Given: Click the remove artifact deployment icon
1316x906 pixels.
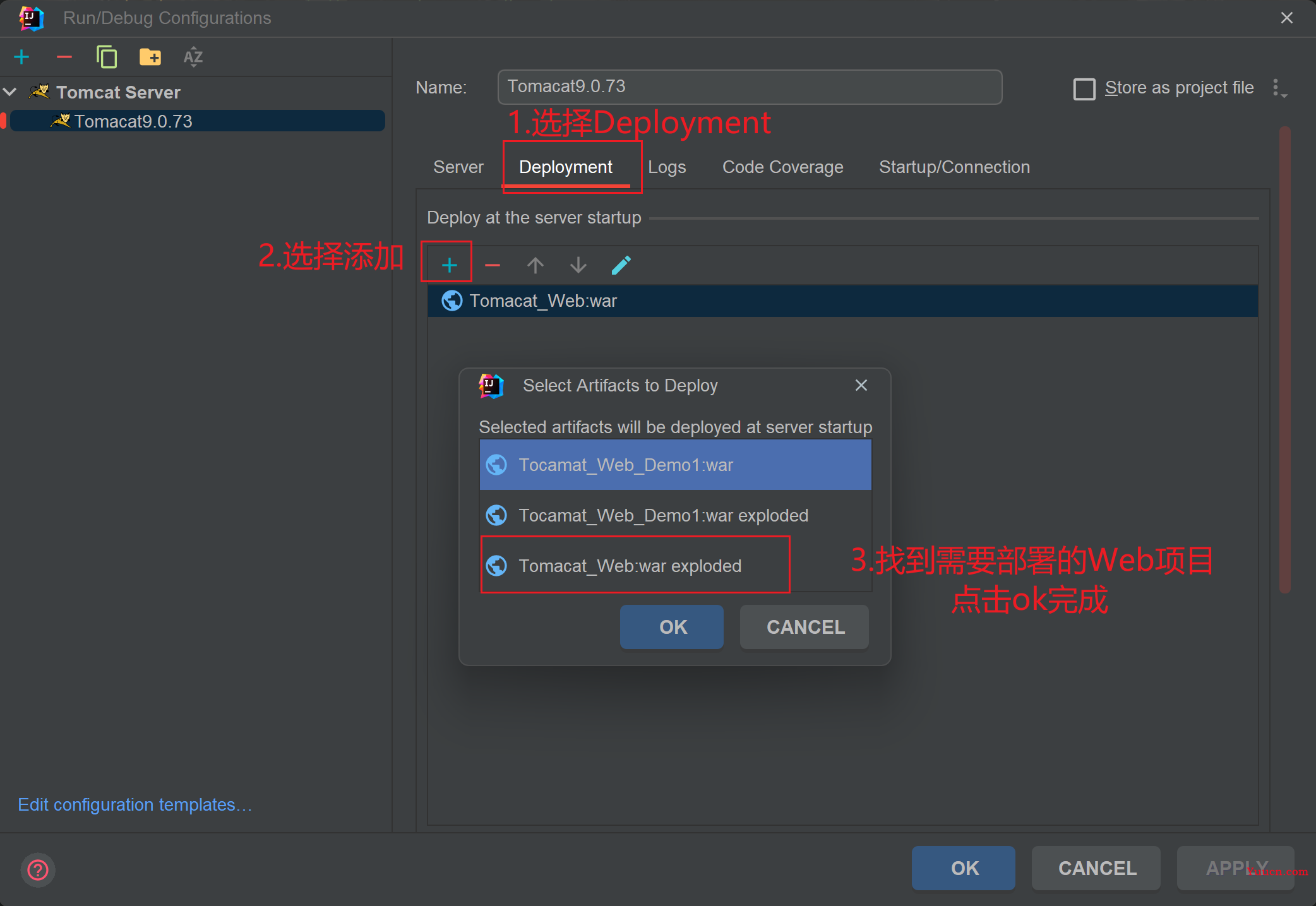Looking at the screenshot, I should pyautogui.click(x=494, y=265).
